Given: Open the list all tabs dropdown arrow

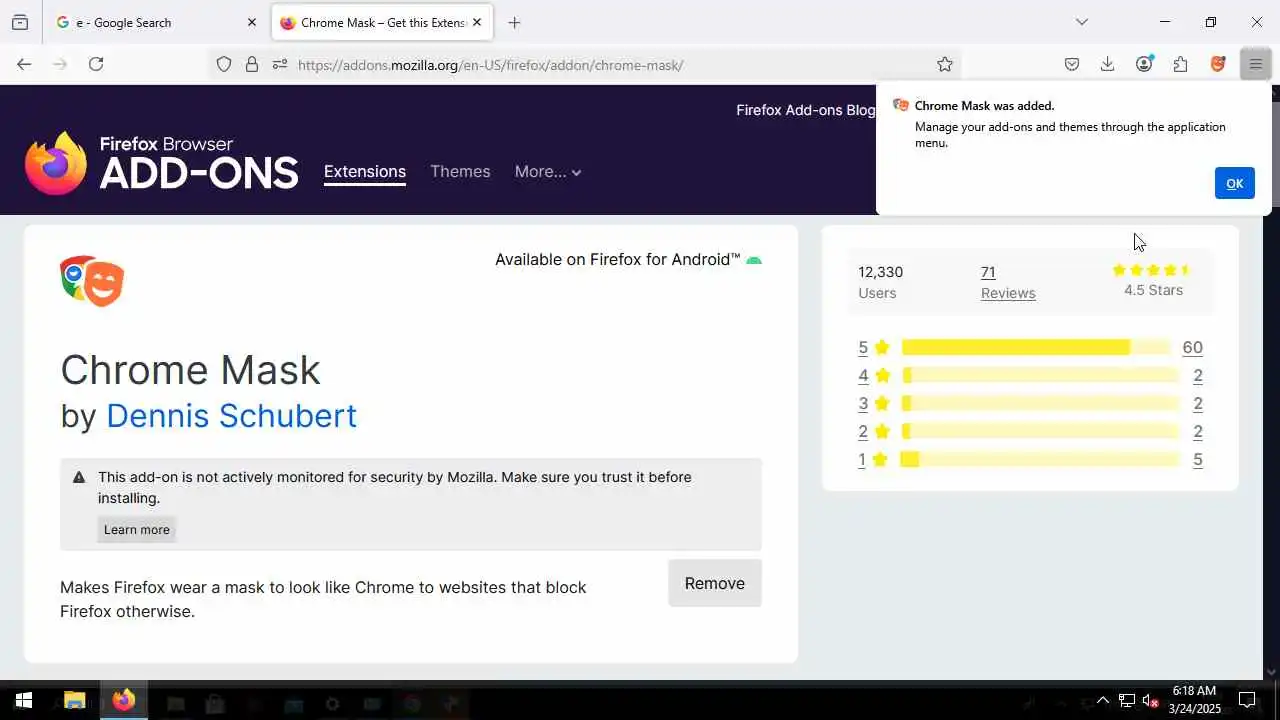Looking at the screenshot, I should (1082, 22).
